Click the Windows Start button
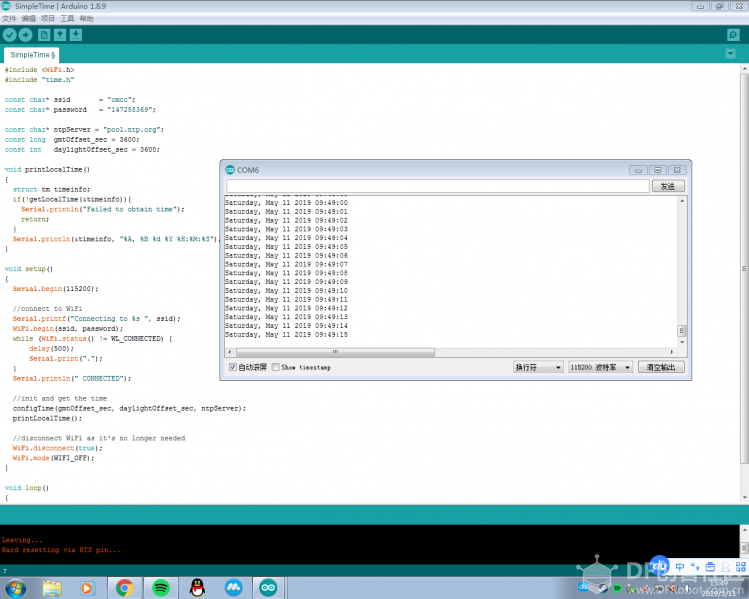749x599 pixels. click(x=15, y=588)
